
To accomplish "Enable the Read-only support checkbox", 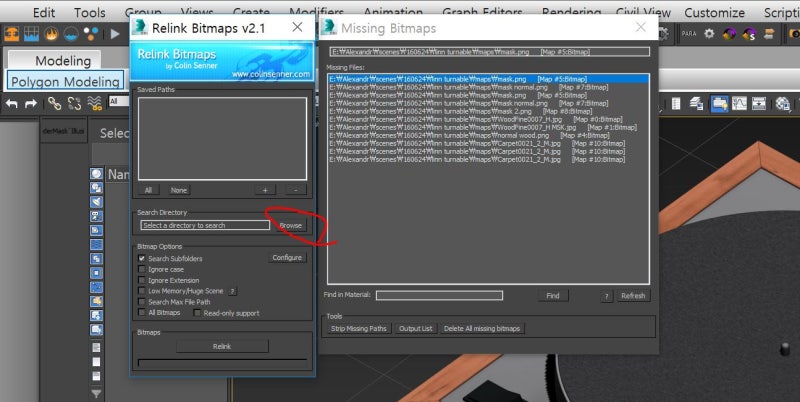I will tap(197, 313).
